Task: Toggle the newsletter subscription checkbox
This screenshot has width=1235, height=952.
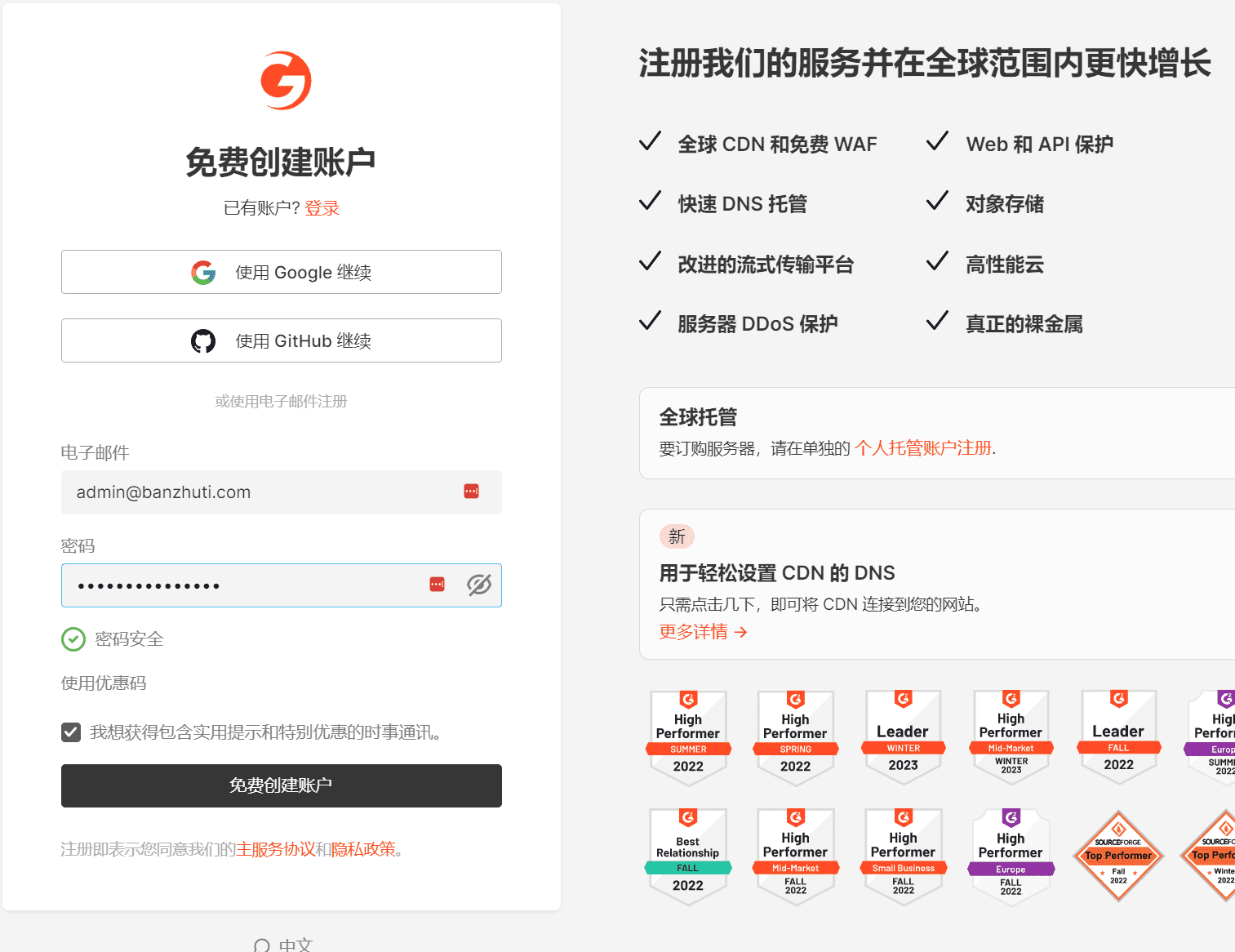Action: 71,732
